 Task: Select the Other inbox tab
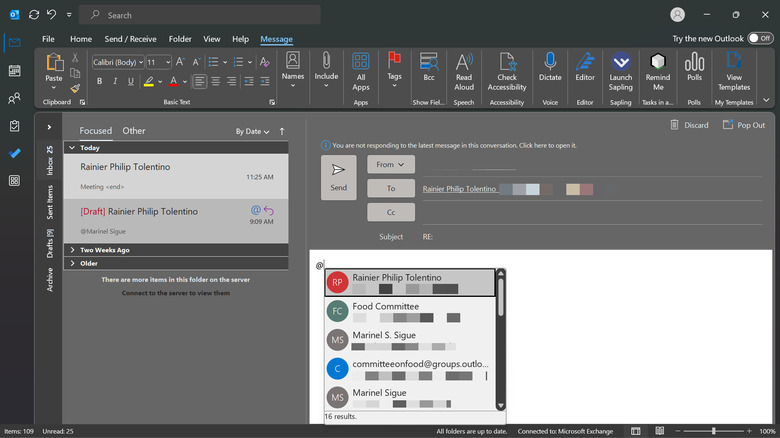point(134,130)
